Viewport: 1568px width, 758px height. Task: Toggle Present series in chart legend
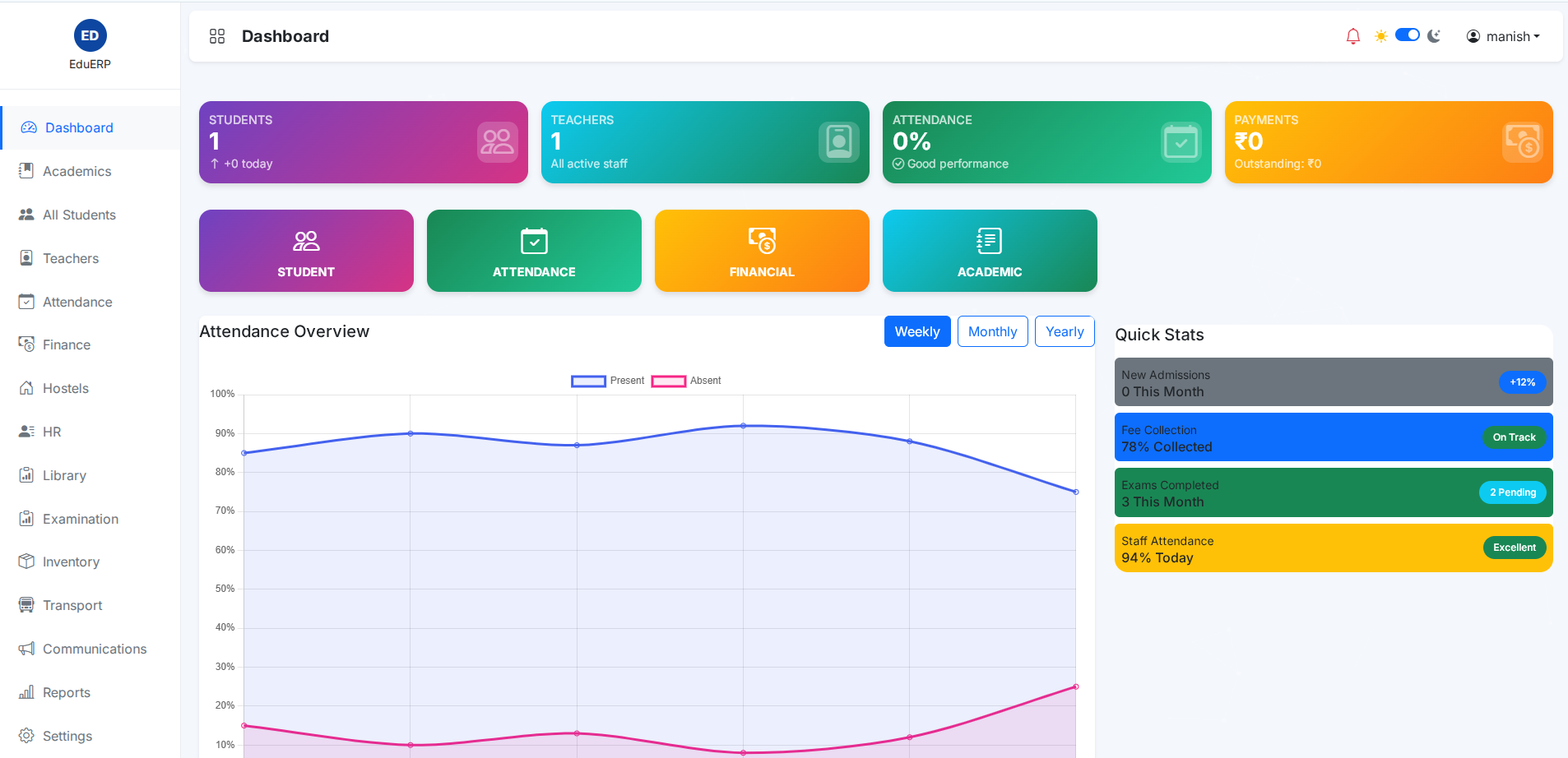607,381
